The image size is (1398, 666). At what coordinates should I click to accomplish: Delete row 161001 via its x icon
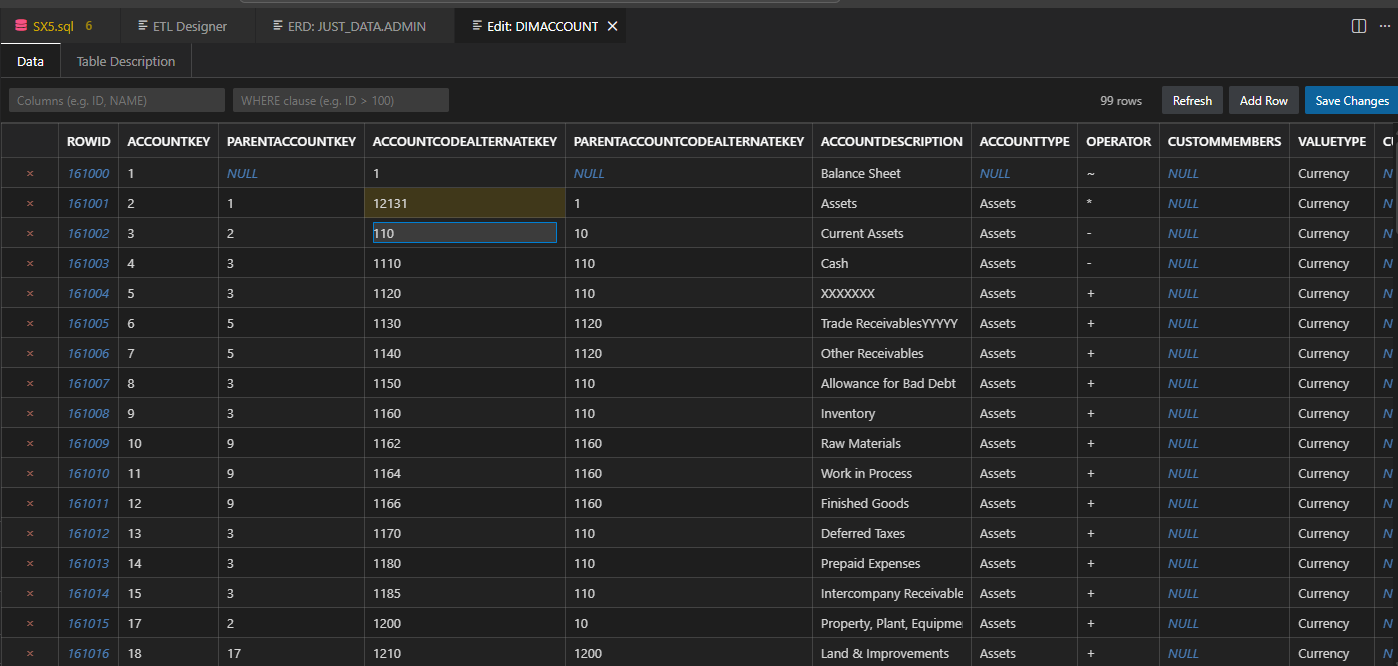pos(30,203)
